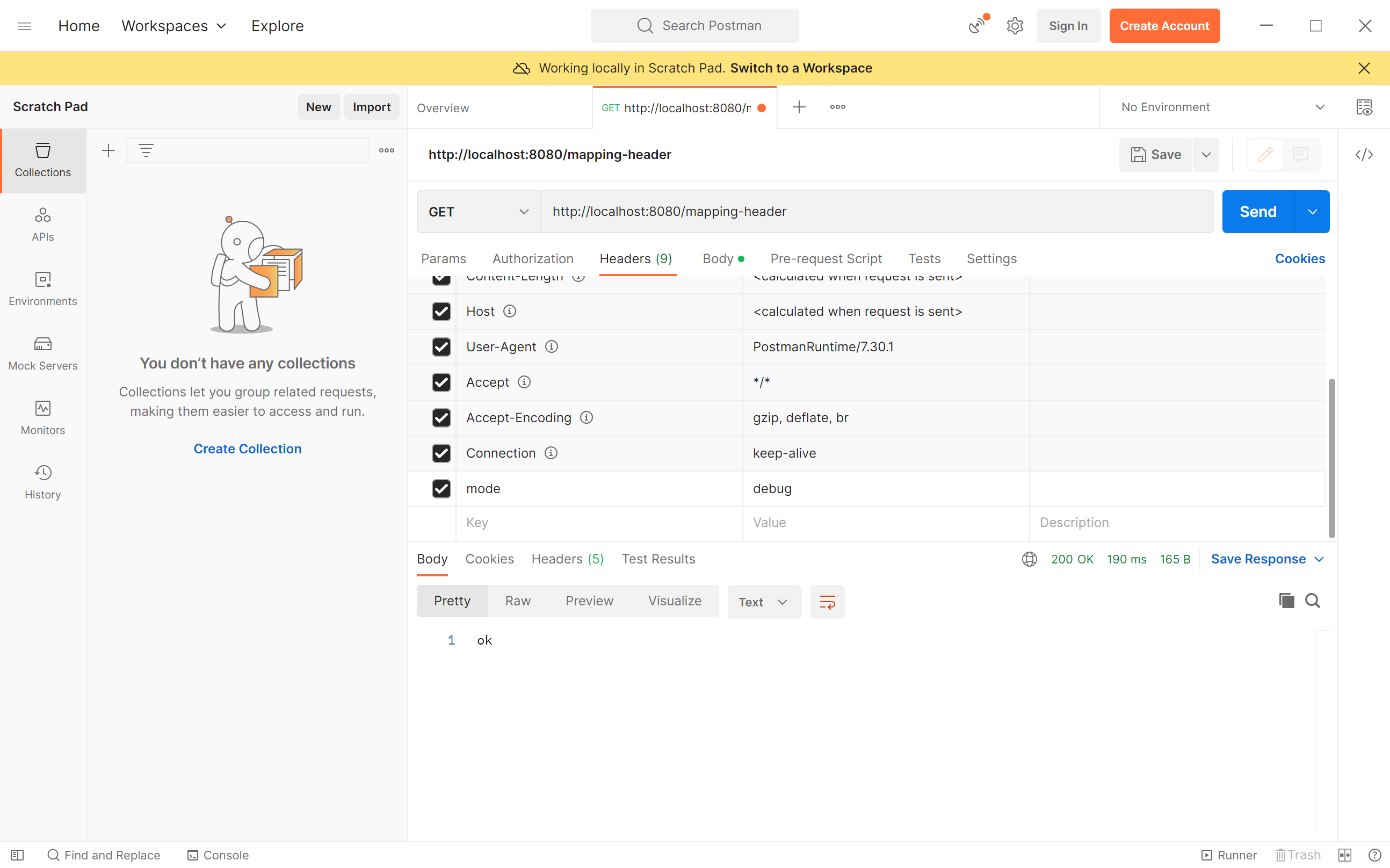This screenshot has width=1390, height=868.
Task: Open the Settings gear
Action: pos(1015,26)
